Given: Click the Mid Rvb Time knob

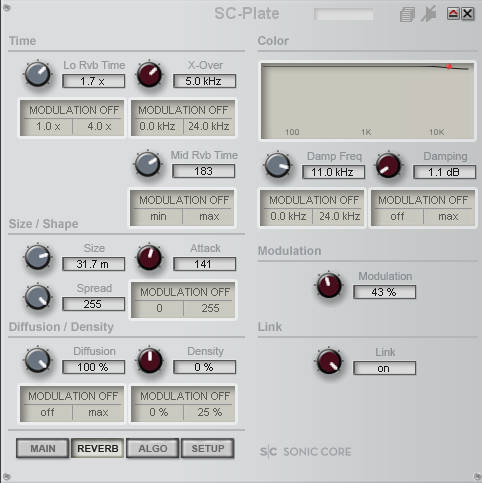Looking at the screenshot, I should pos(148,164).
